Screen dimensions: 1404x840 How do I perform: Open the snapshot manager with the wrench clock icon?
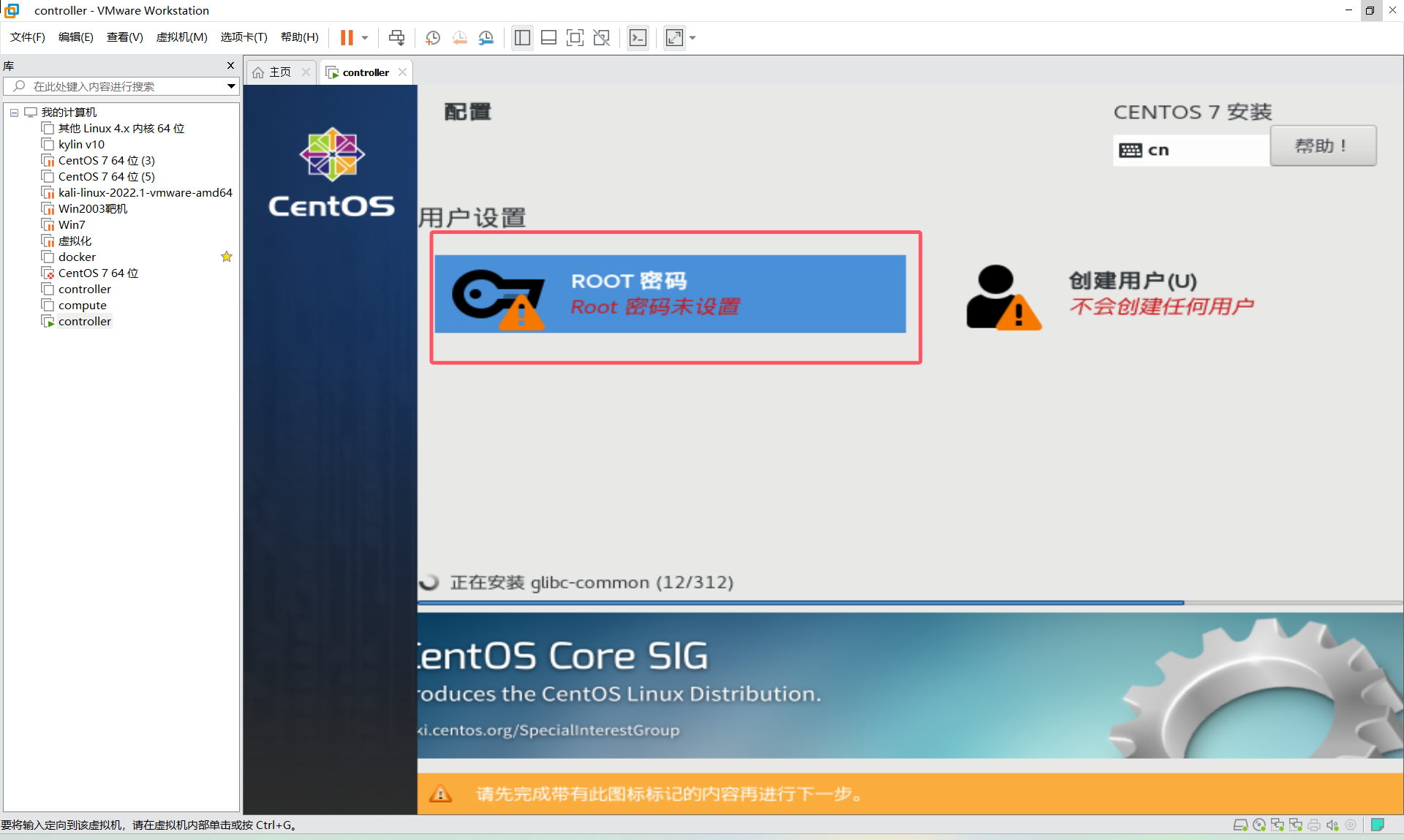click(486, 38)
